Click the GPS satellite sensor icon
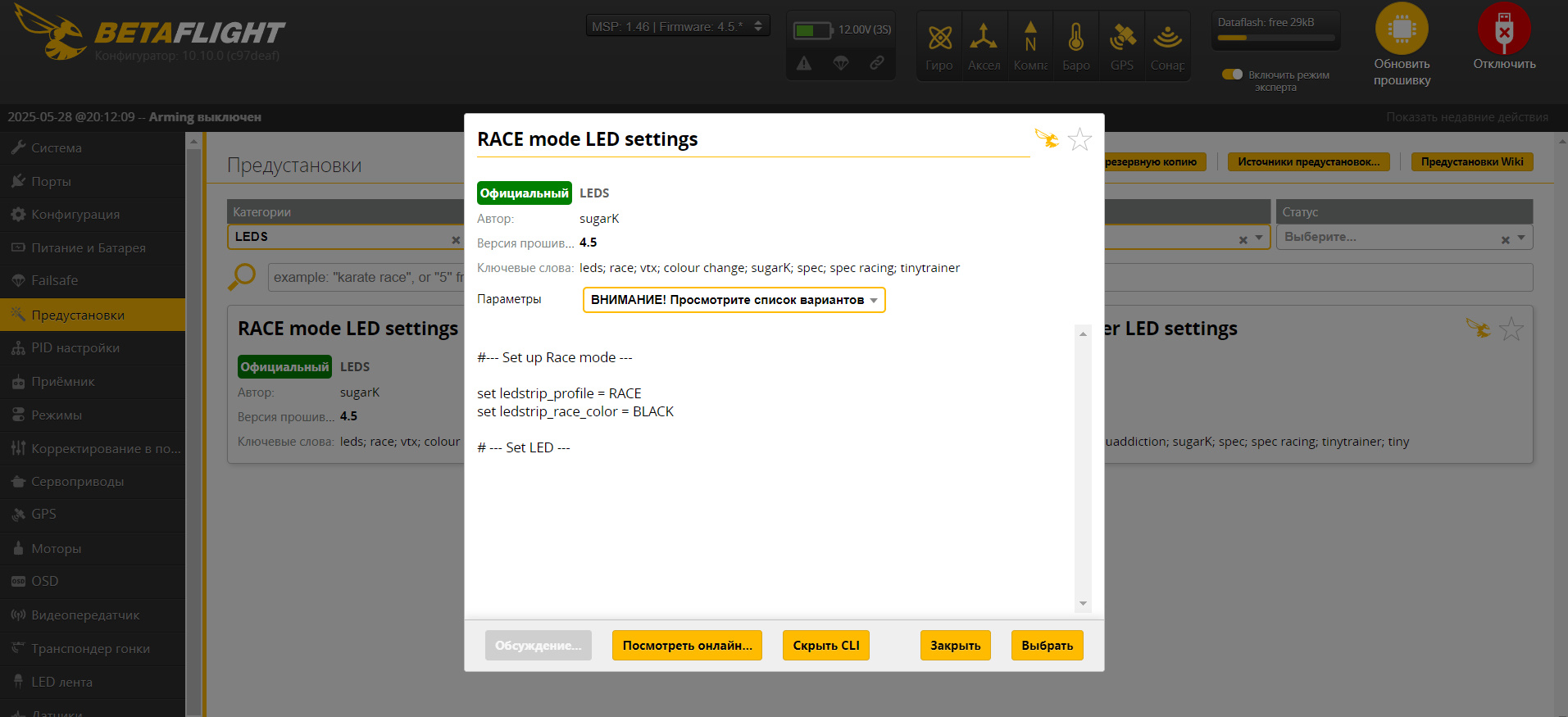Screen dimensions: 1568x717 (x=1122, y=37)
